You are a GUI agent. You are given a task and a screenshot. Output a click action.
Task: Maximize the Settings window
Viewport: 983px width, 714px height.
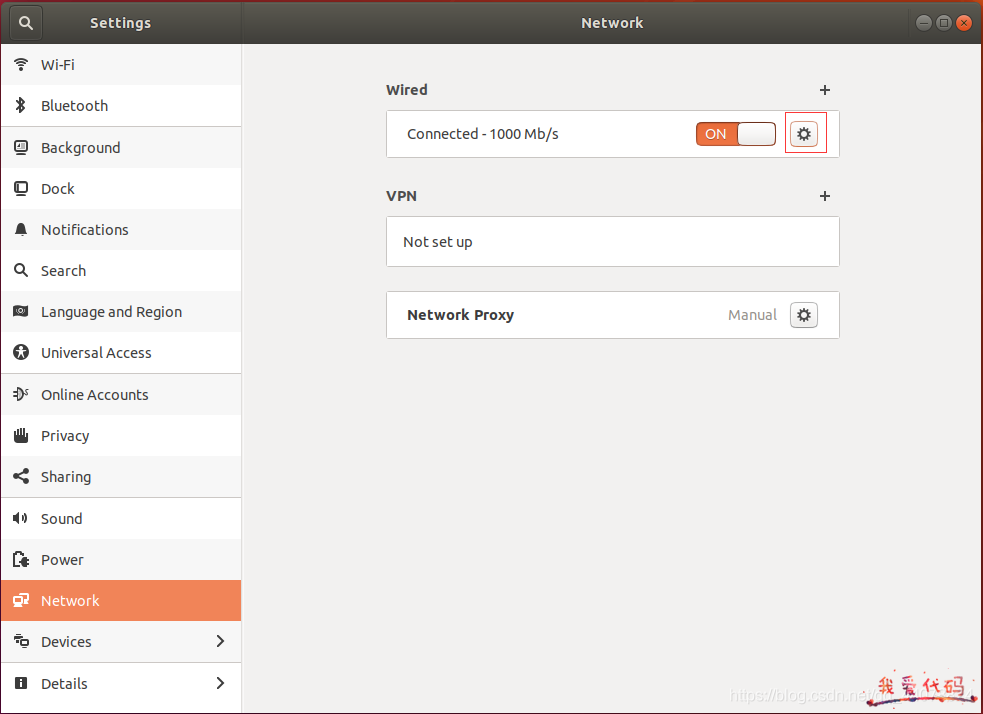tap(944, 23)
